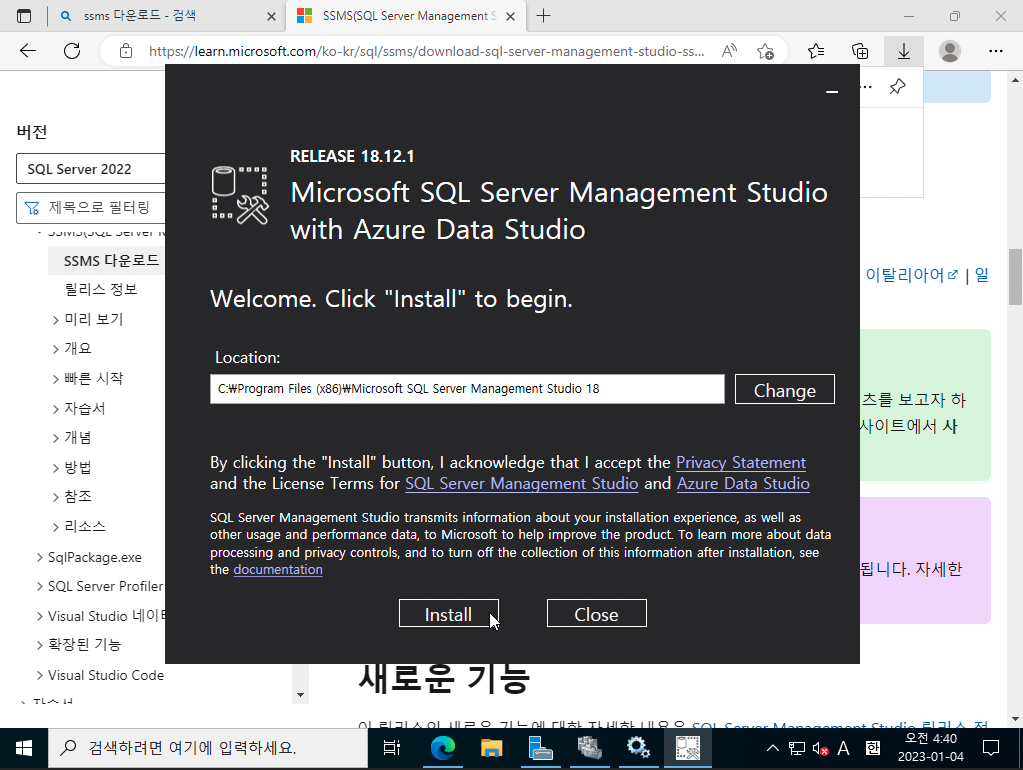Minimize the SSMS installer window

(x=832, y=92)
